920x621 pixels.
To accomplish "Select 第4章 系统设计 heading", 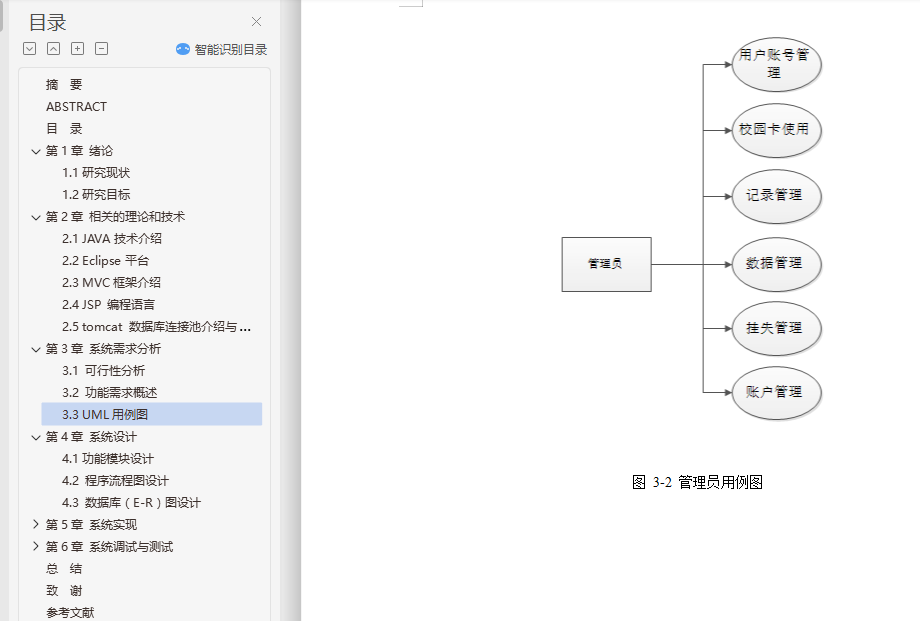I will click(91, 437).
